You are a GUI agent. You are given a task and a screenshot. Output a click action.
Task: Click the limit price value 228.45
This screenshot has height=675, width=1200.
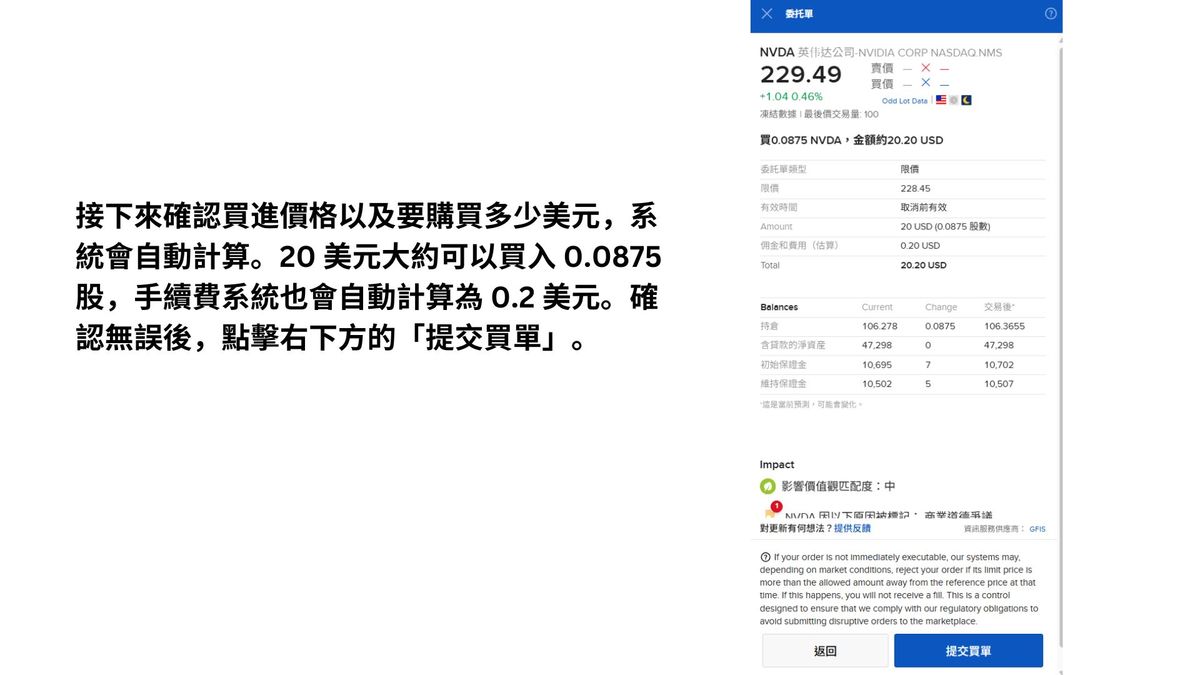coord(915,188)
